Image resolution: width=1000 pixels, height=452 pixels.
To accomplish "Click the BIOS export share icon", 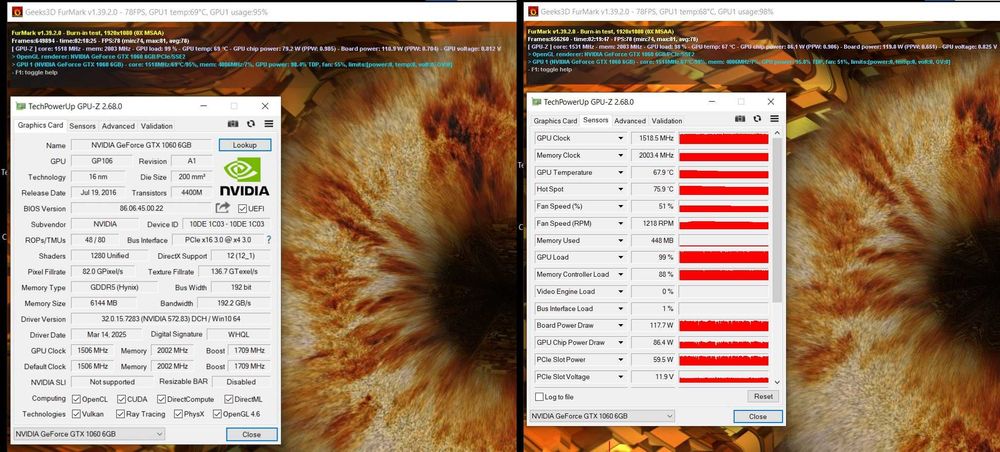I will click(x=223, y=208).
